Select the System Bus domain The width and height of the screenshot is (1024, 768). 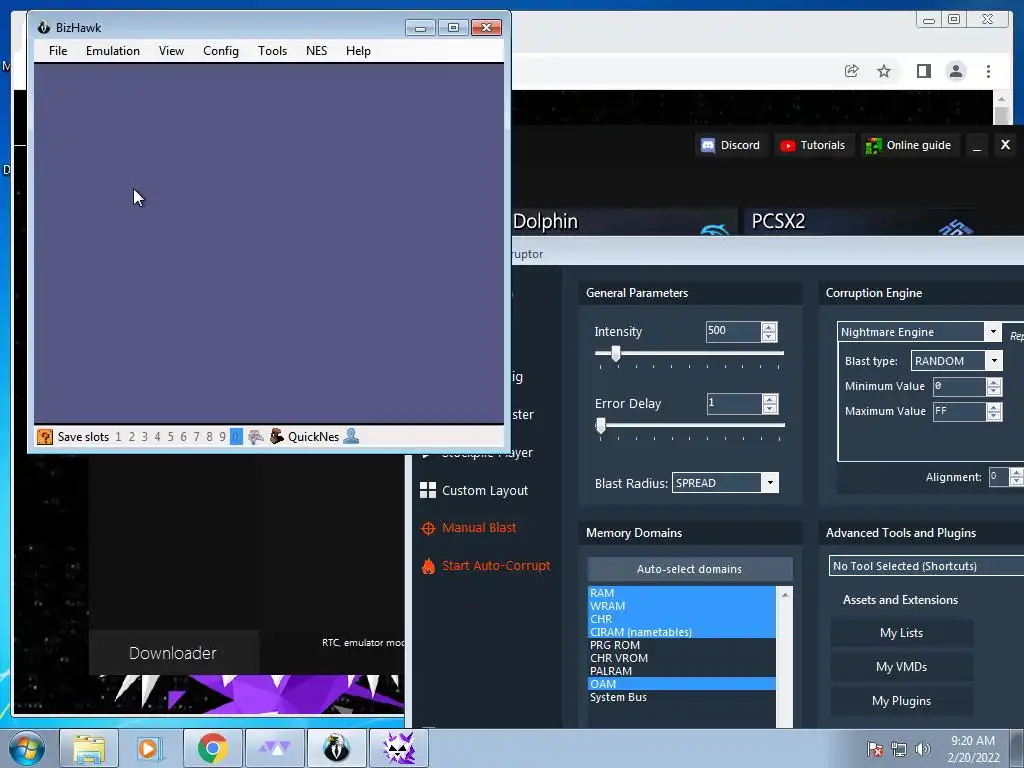(x=682, y=697)
